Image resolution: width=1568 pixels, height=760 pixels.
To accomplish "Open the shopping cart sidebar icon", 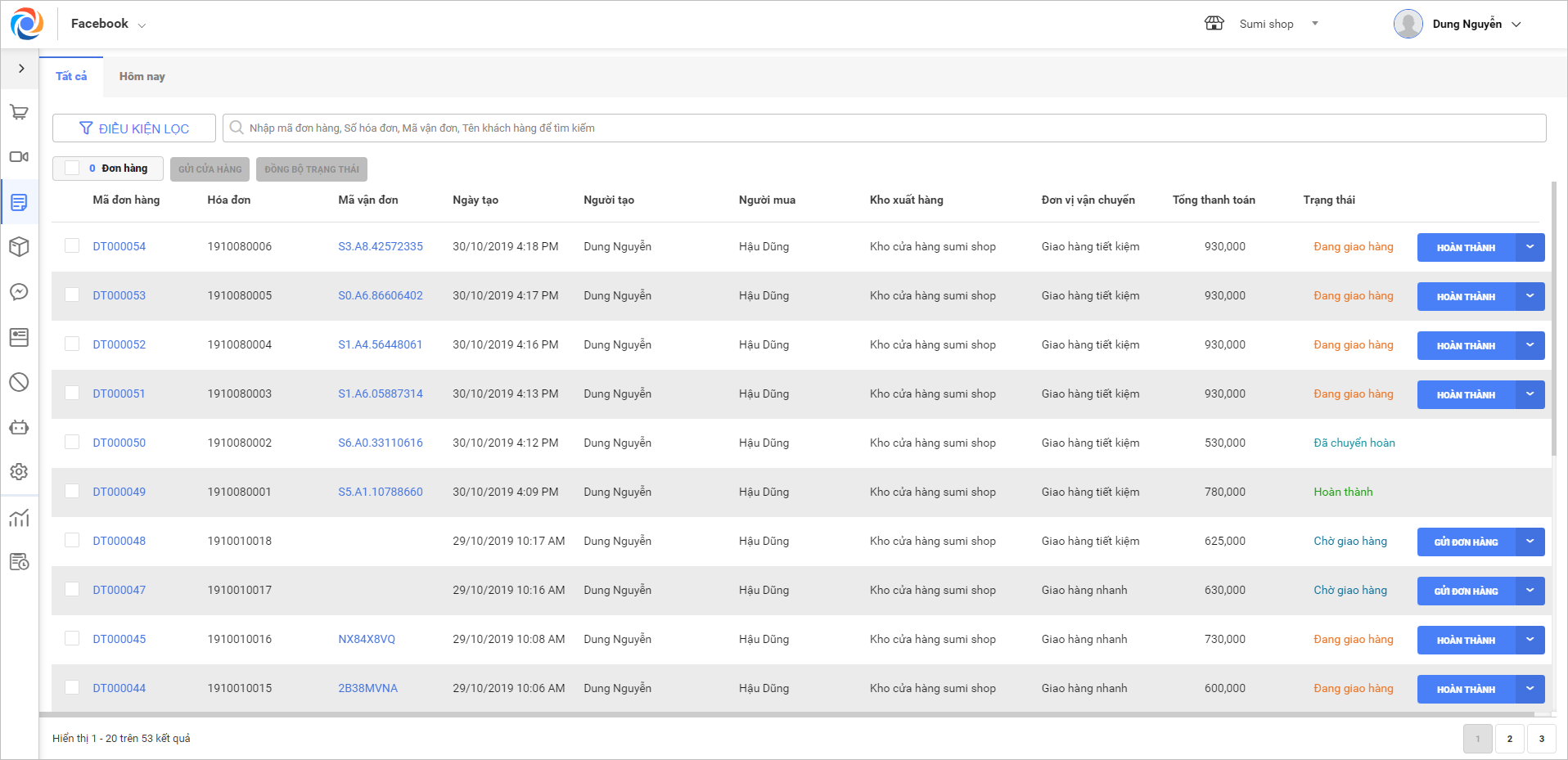I will tap(19, 112).
